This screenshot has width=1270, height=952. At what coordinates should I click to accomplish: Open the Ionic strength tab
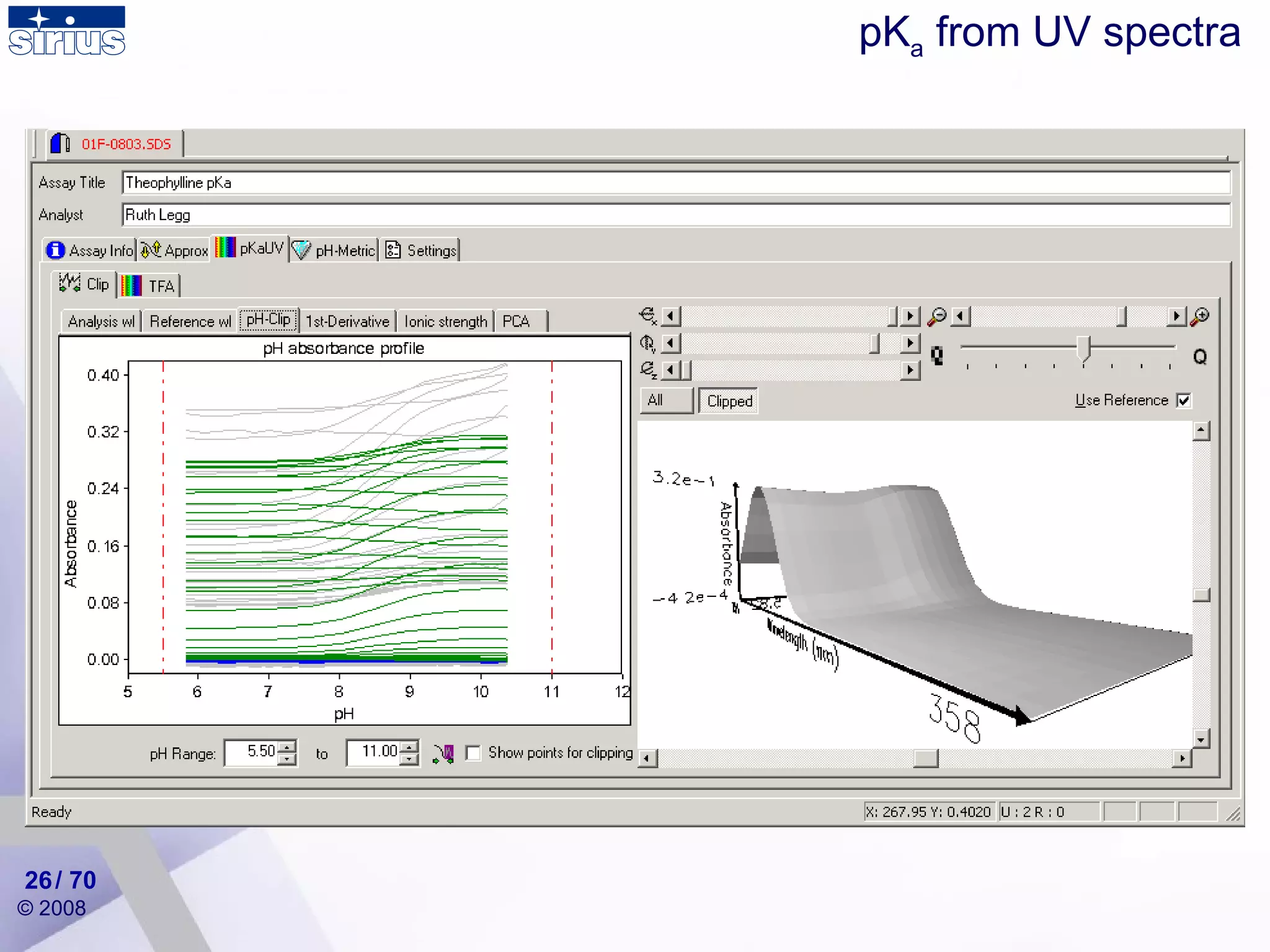[445, 322]
